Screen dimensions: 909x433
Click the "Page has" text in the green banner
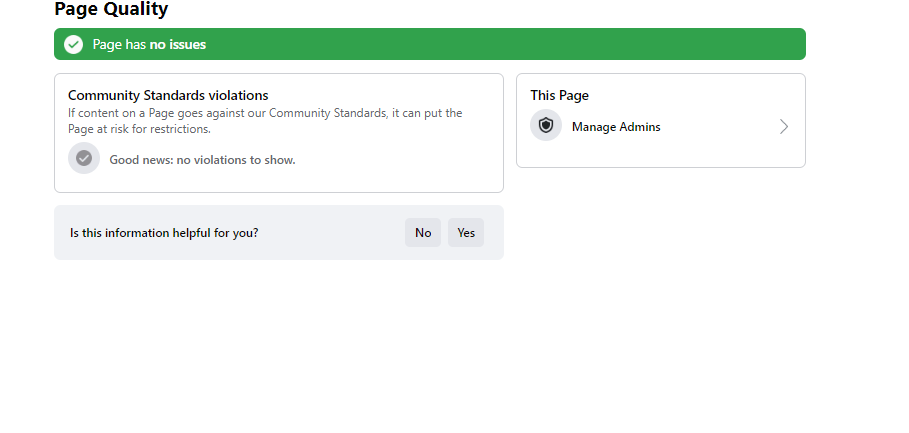[119, 45]
